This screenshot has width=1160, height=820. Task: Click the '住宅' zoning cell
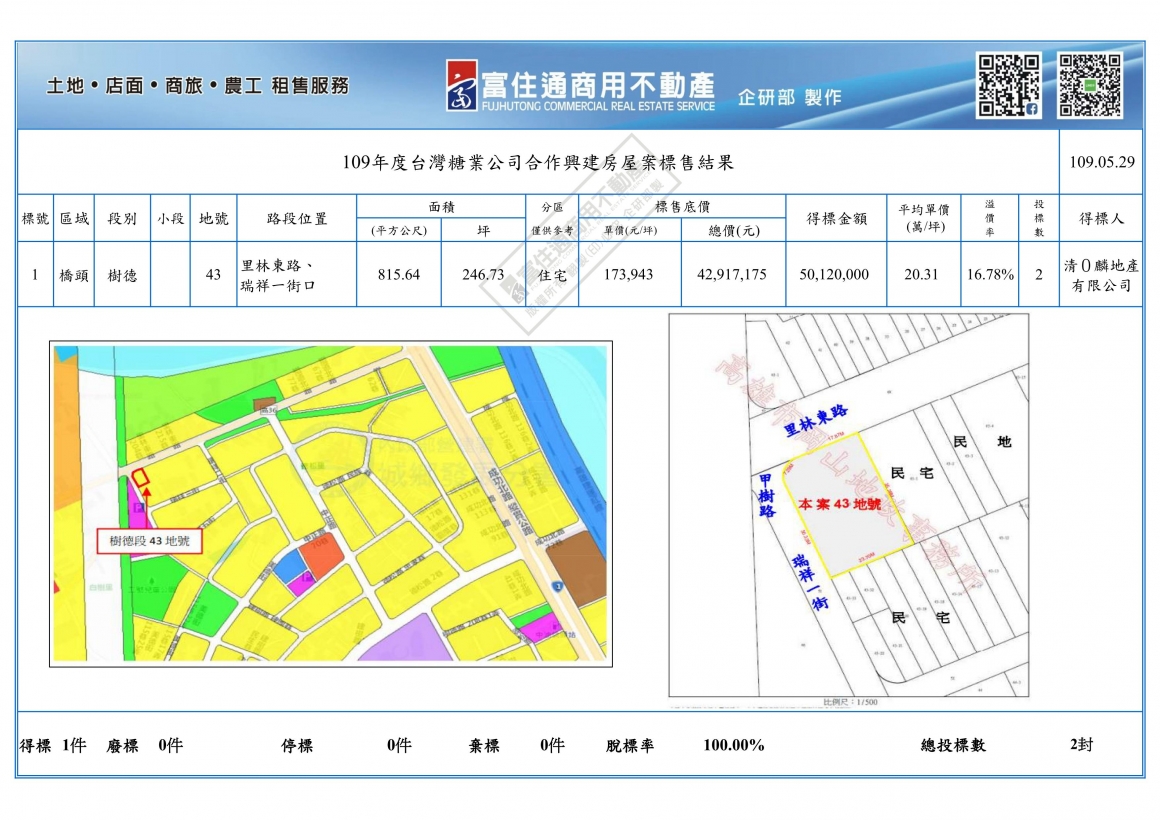[552, 275]
